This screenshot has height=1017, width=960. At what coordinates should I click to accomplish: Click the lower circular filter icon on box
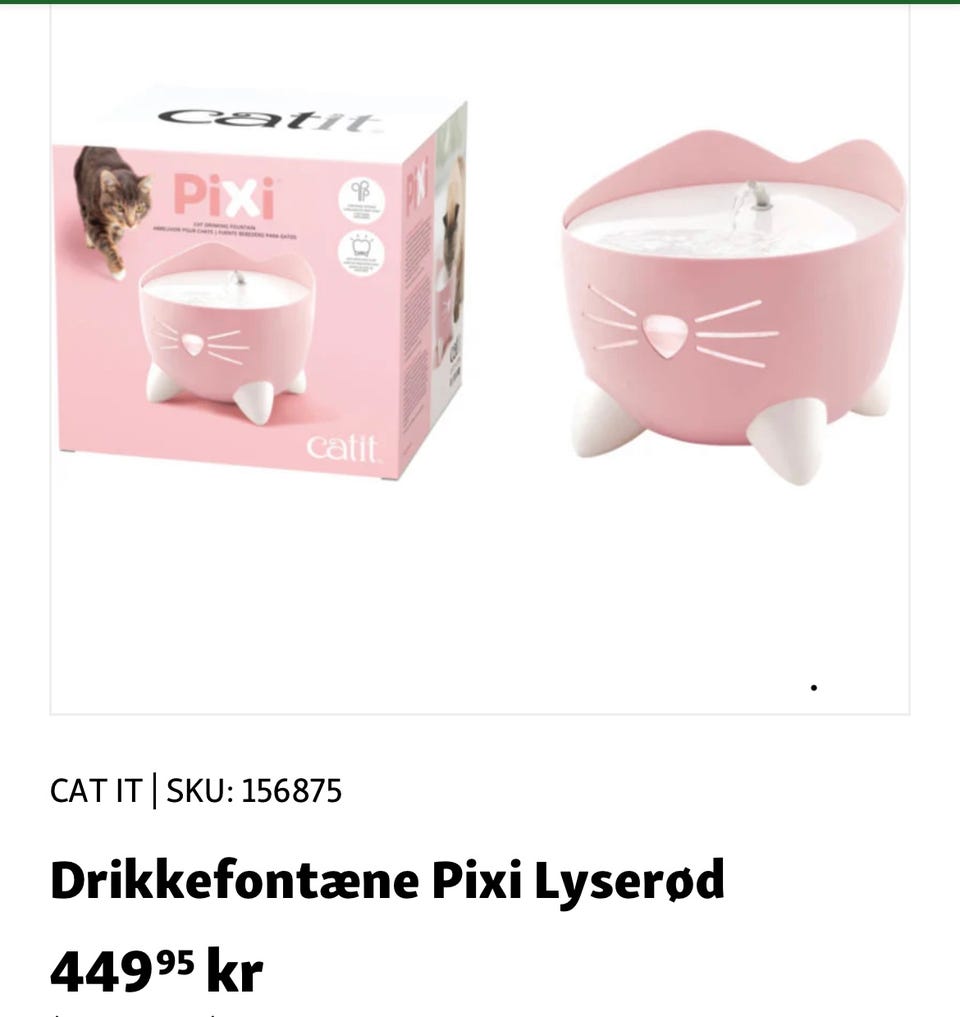coord(361,254)
